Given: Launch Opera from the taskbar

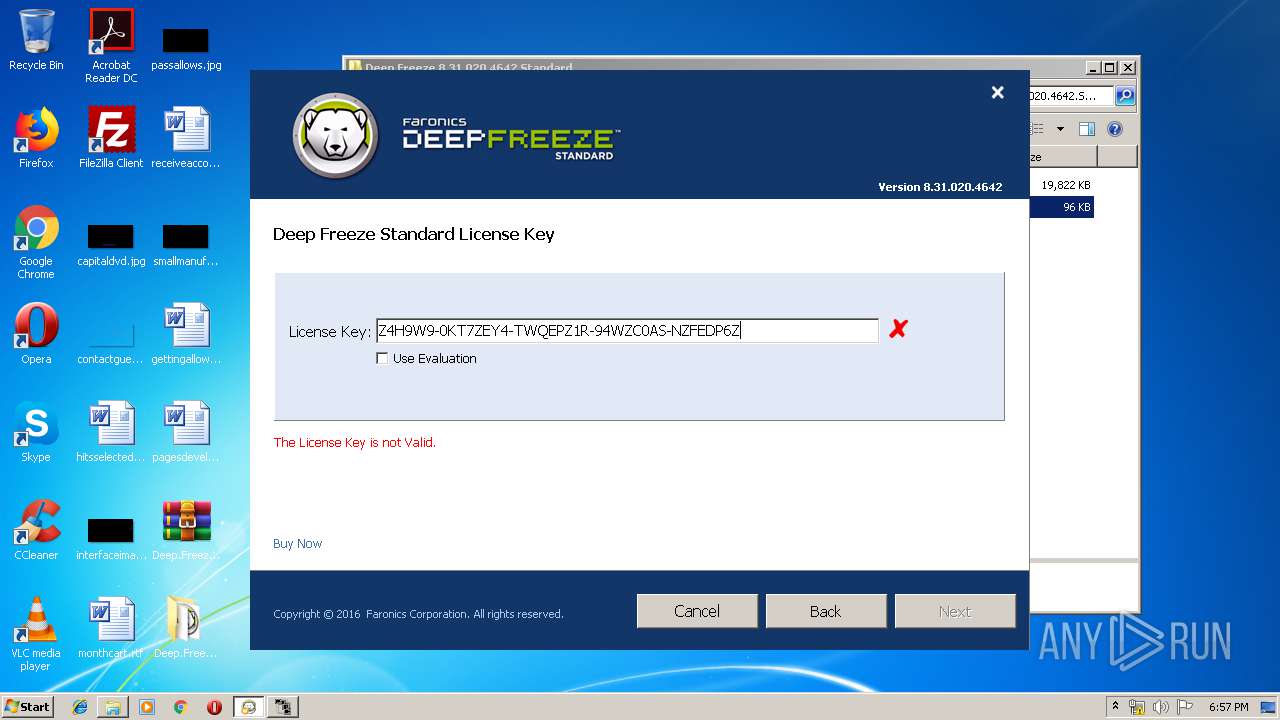Looking at the screenshot, I should [x=214, y=707].
